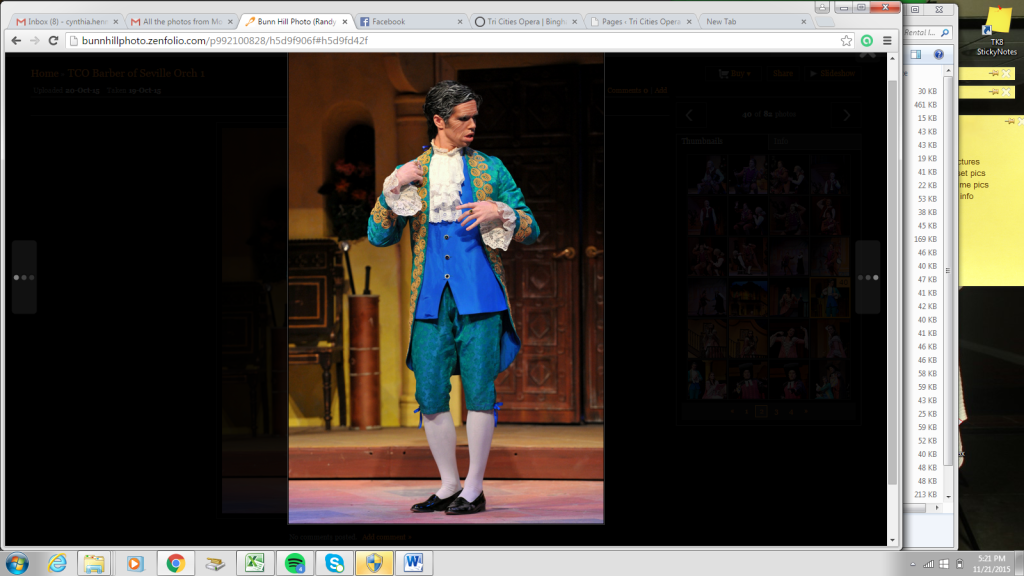Open the Chrome hamburger menu
Screen dimensions: 1024x576
[887, 41]
